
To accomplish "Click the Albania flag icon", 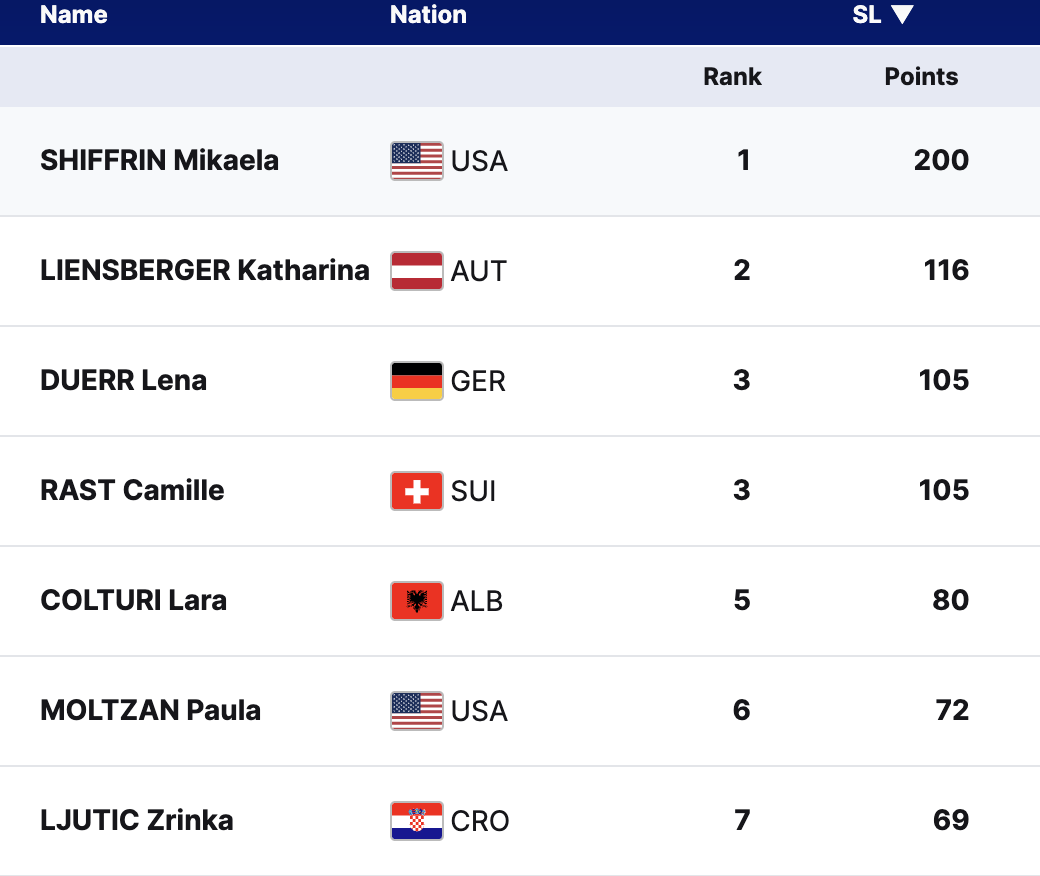I will pos(416,601).
